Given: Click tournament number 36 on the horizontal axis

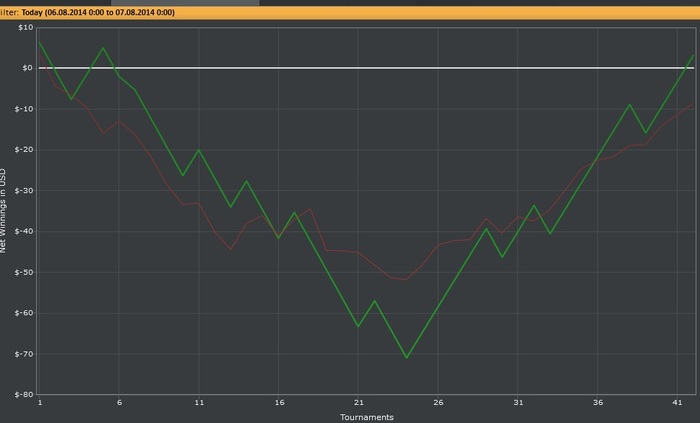Looking at the screenshot, I should pyautogui.click(x=598, y=402).
